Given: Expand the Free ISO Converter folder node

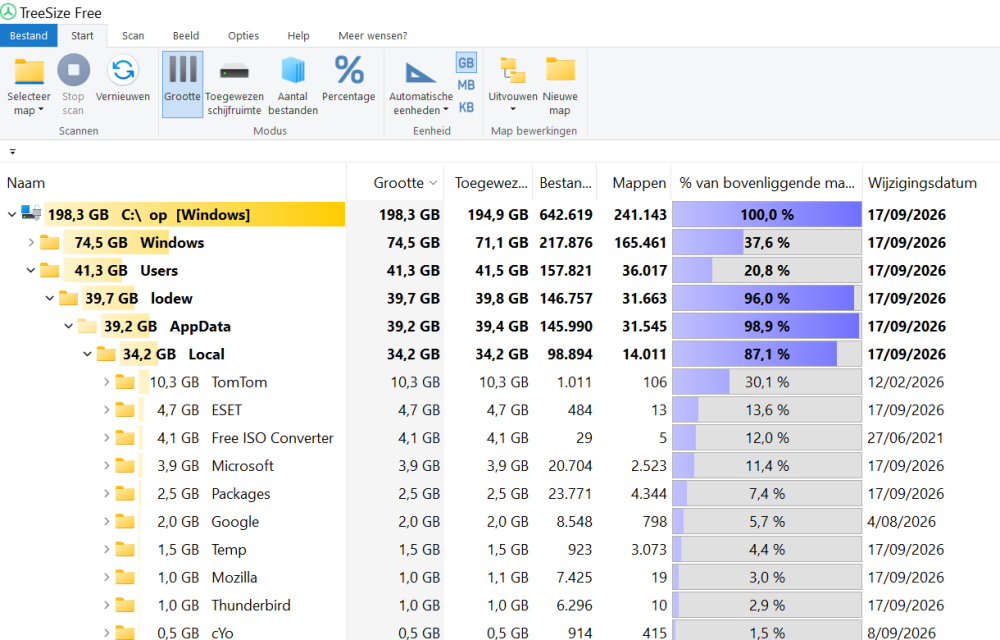Looking at the screenshot, I should pos(107,437).
